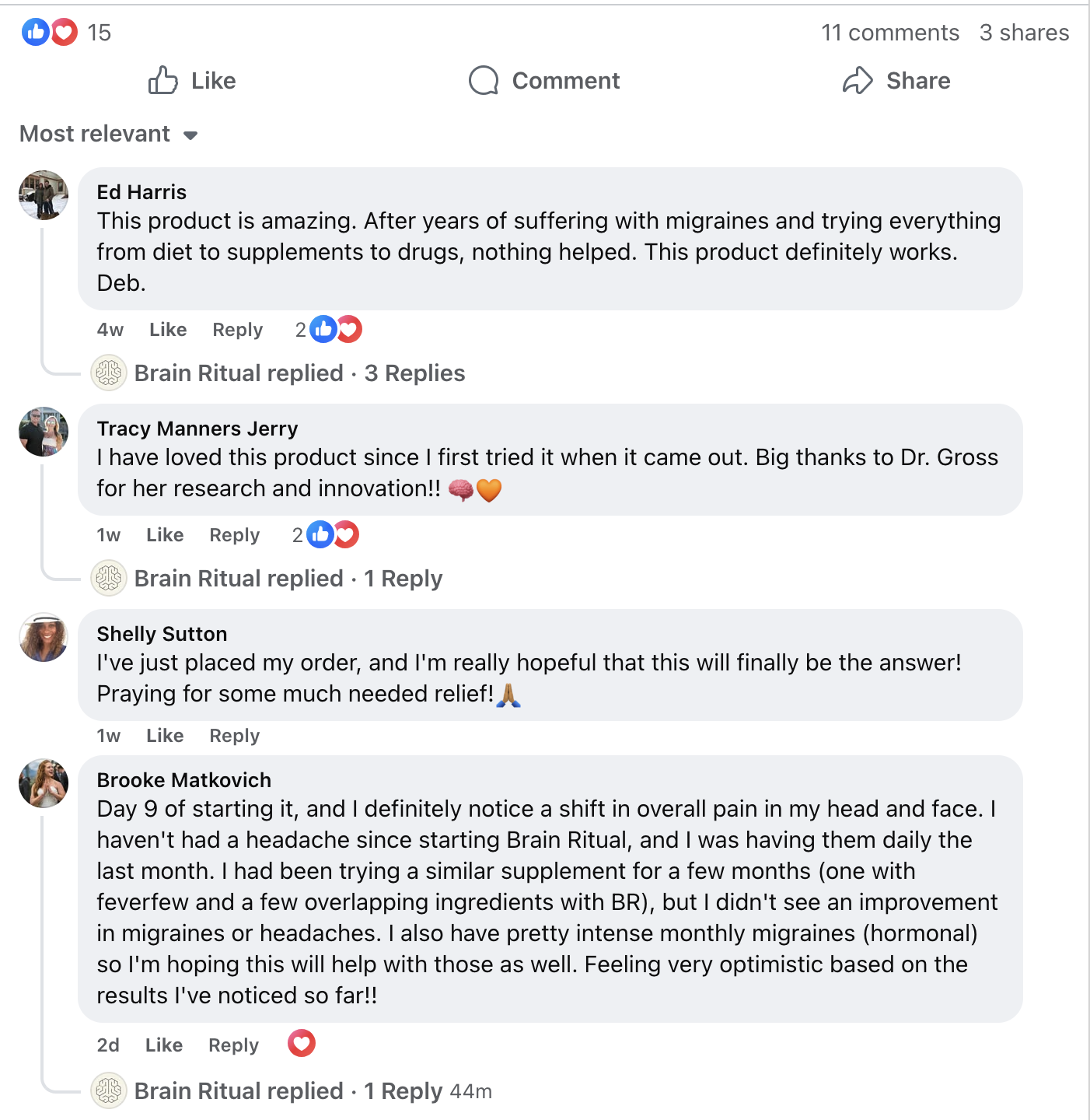Viewport: 1090px width, 1120px height.
Task: Open Brooke Matkovich's profile name
Action: tap(183, 779)
